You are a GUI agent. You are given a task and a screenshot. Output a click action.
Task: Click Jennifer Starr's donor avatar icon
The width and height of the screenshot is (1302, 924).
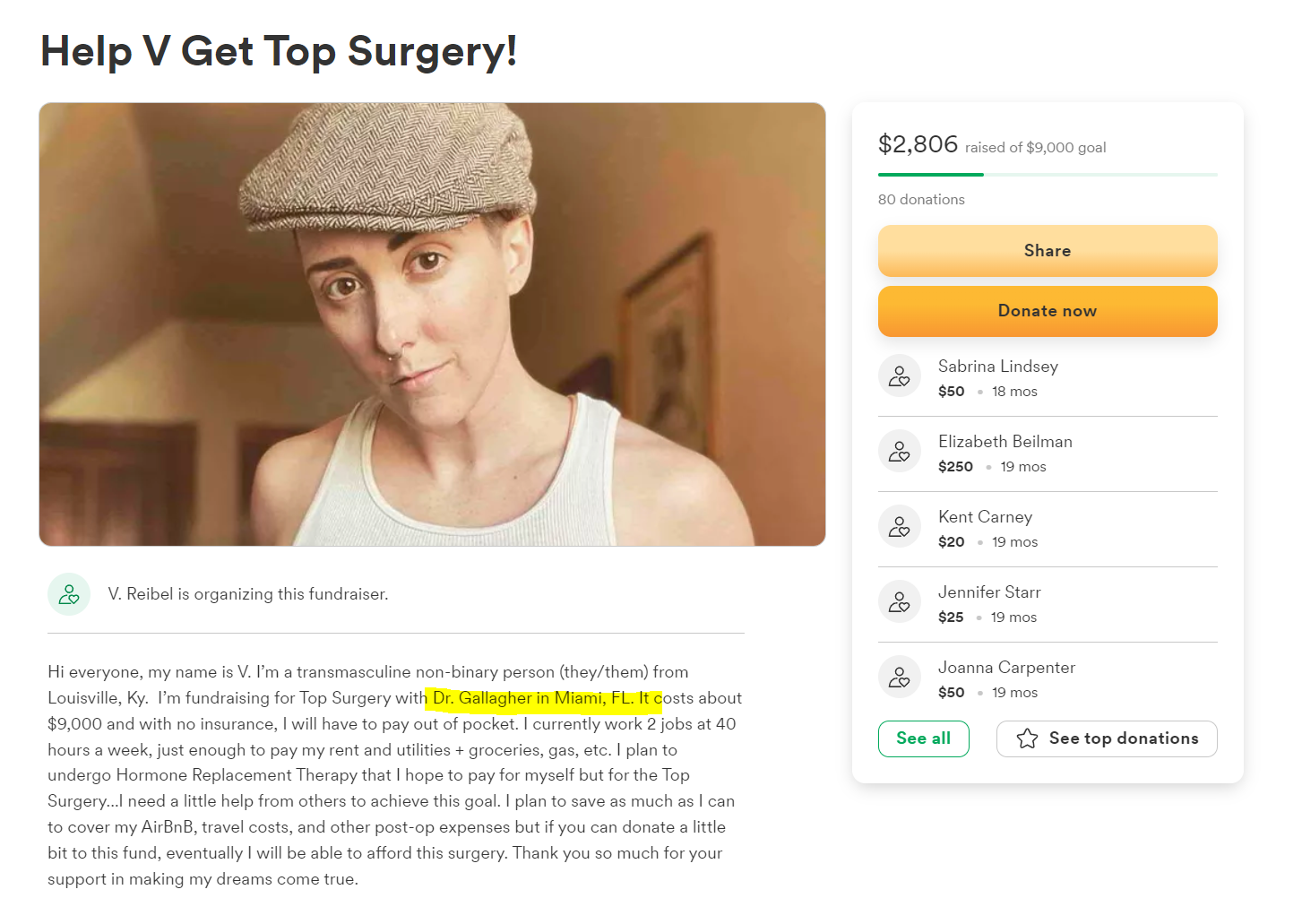click(x=899, y=602)
